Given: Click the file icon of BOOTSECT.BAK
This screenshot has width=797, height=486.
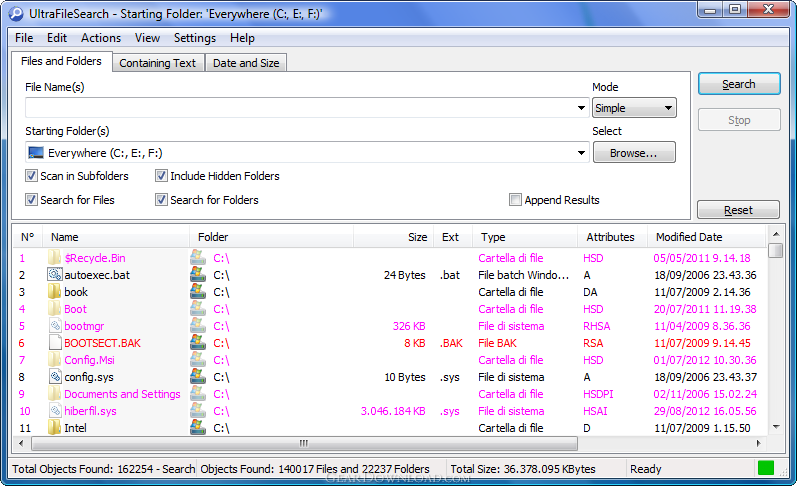Looking at the screenshot, I should point(54,343).
